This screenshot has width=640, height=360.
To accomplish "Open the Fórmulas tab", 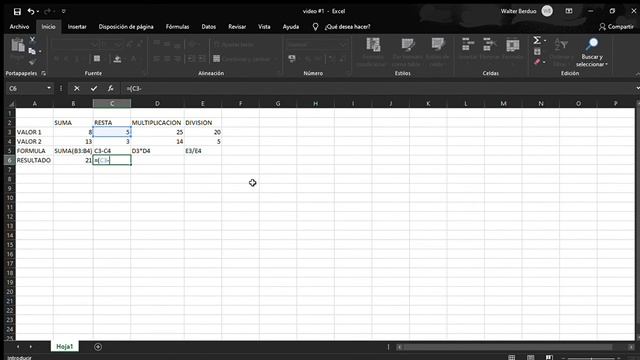I will pyautogui.click(x=177, y=27).
